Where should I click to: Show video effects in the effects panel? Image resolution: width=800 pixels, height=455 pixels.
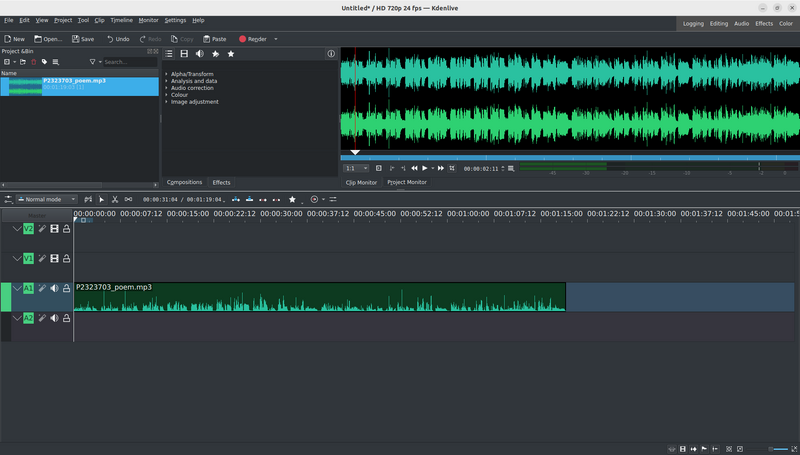click(184, 54)
